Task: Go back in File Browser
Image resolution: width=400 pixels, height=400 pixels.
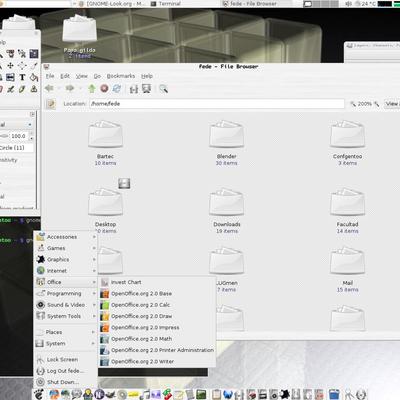Action: [49, 89]
